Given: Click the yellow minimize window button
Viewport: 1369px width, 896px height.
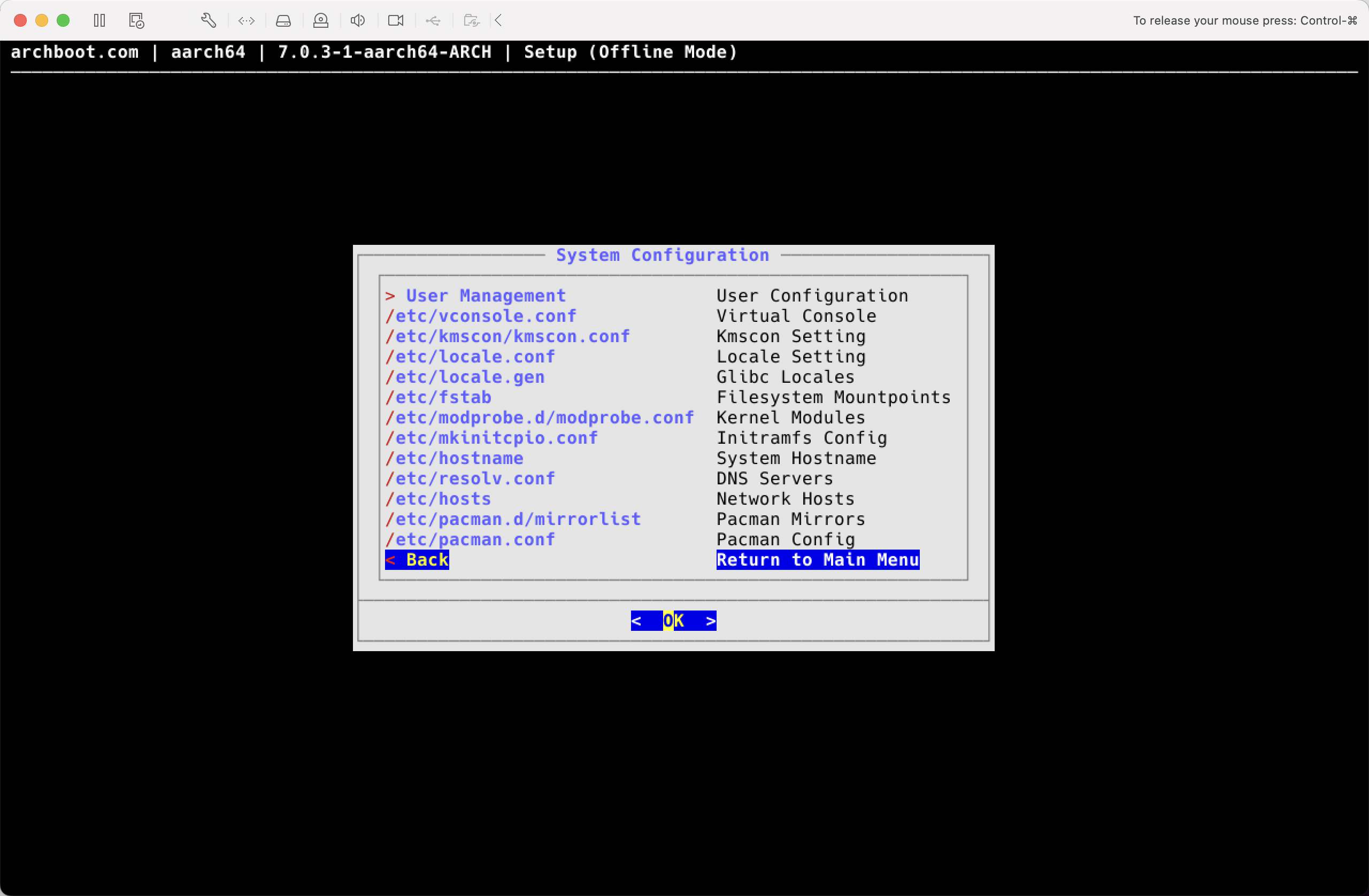Looking at the screenshot, I should pyautogui.click(x=41, y=21).
